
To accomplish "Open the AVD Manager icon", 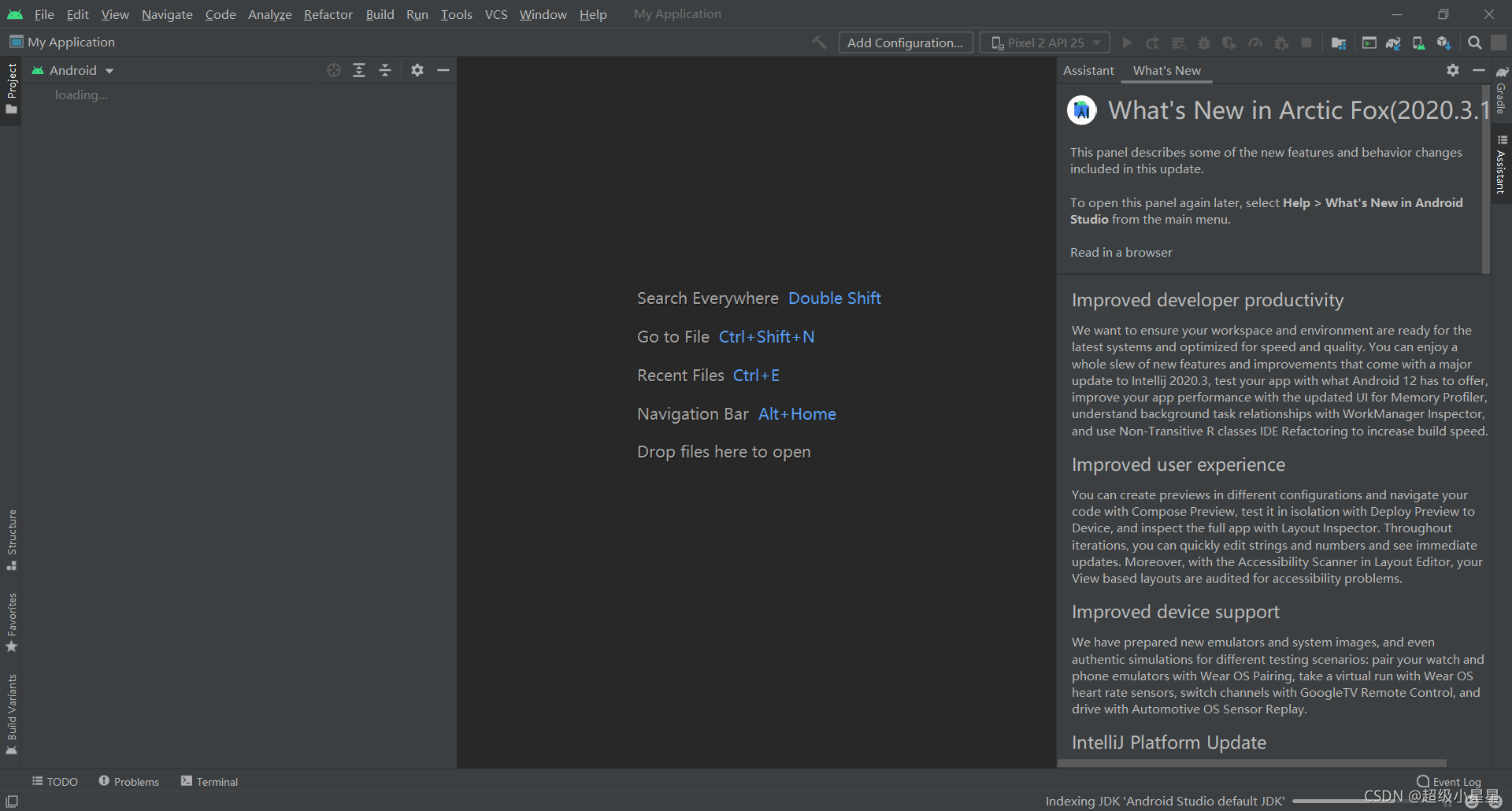I will (1418, 43).
